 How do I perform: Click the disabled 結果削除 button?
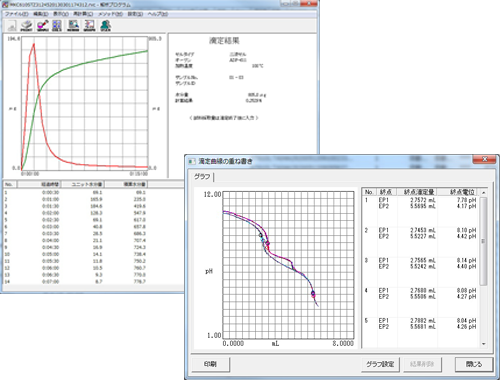point(422,364)
